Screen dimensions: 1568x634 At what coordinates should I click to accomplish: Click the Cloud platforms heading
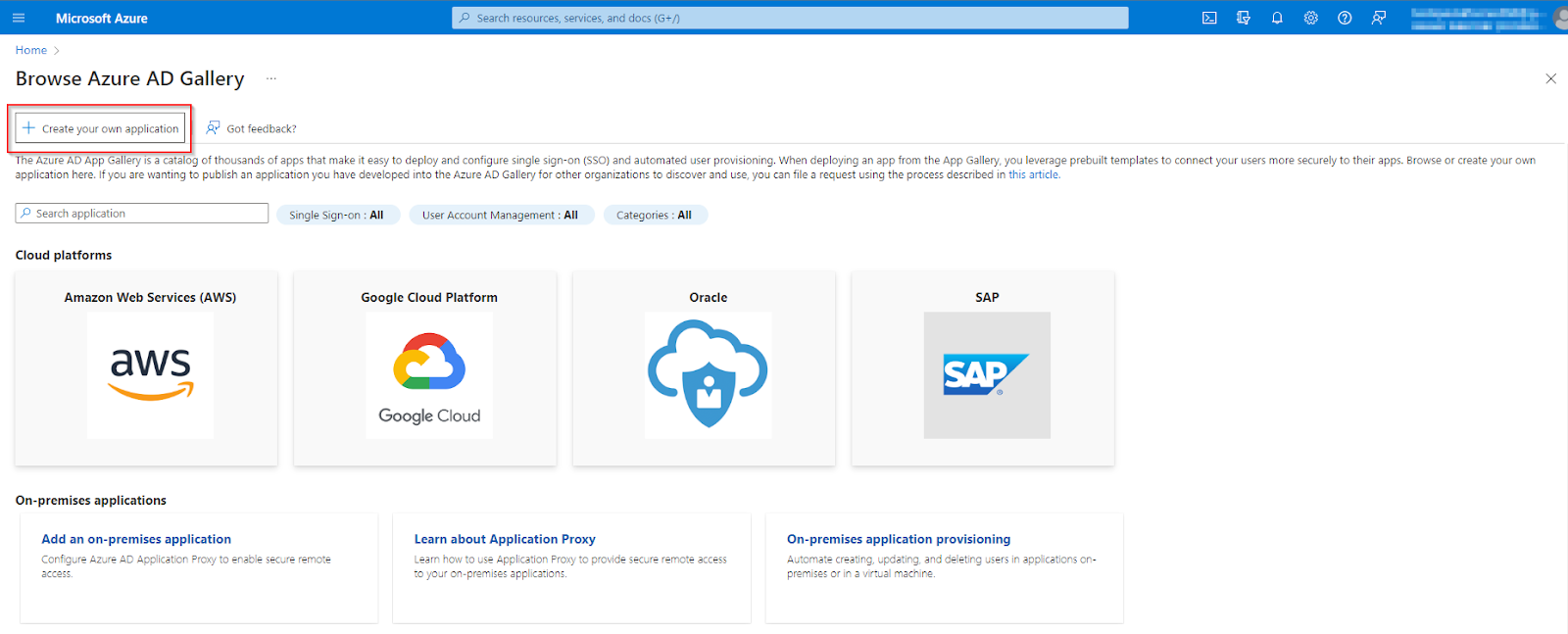[64, 255]
